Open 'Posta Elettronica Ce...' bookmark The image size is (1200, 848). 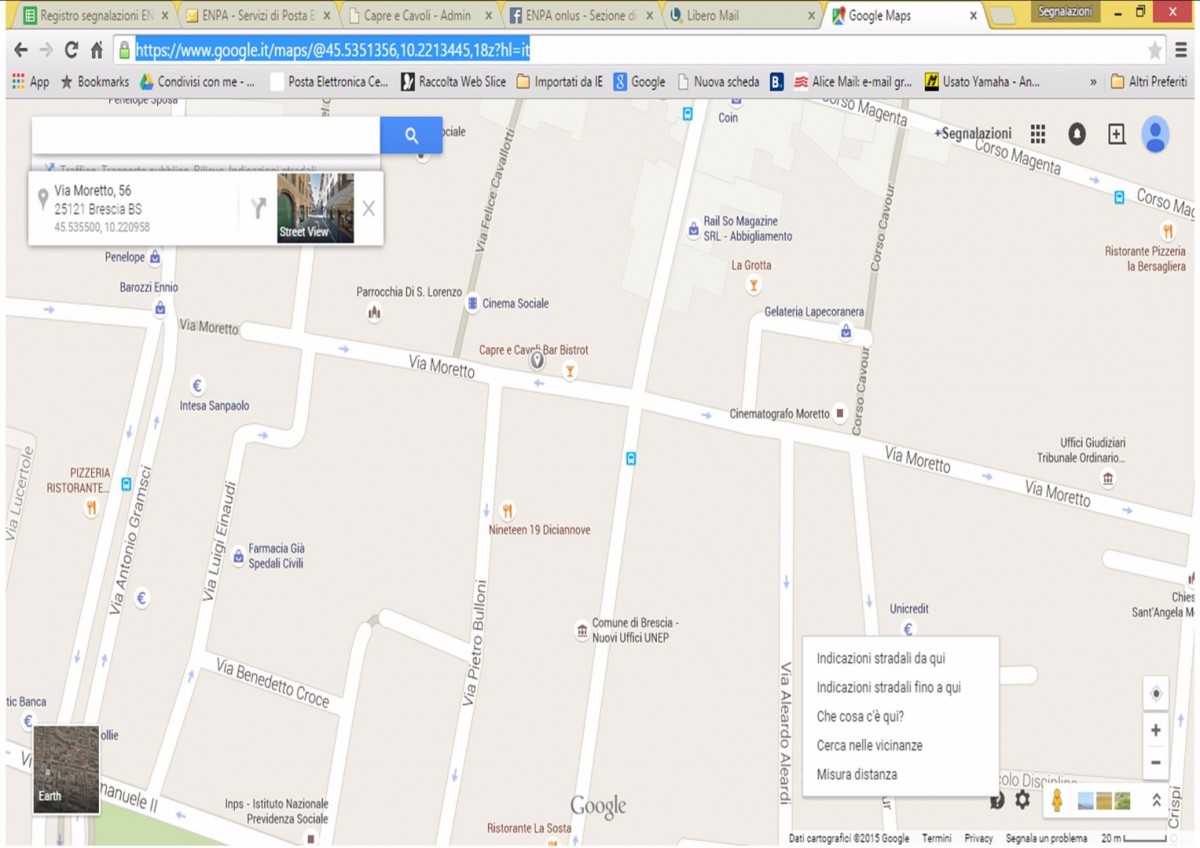[329, 82]
